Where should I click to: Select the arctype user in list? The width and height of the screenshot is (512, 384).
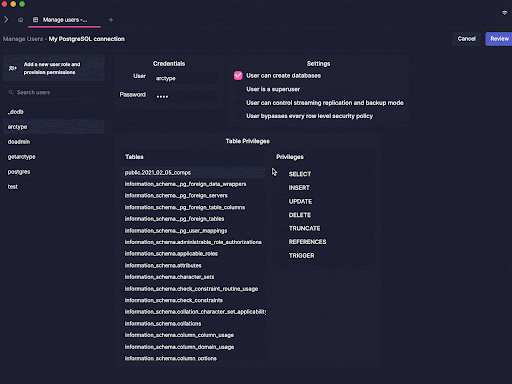54,127
